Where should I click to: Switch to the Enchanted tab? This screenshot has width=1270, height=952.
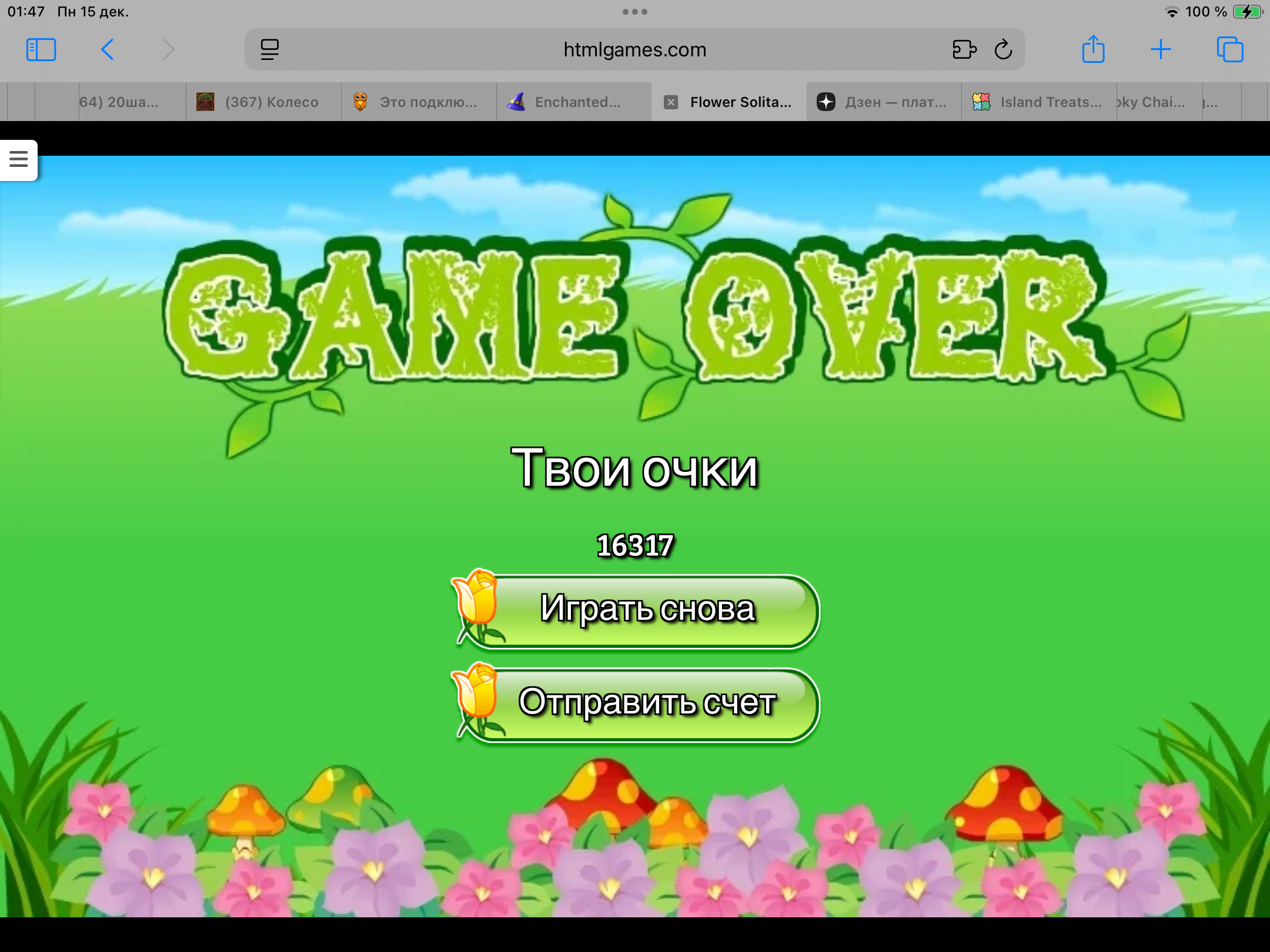(576, 102)
